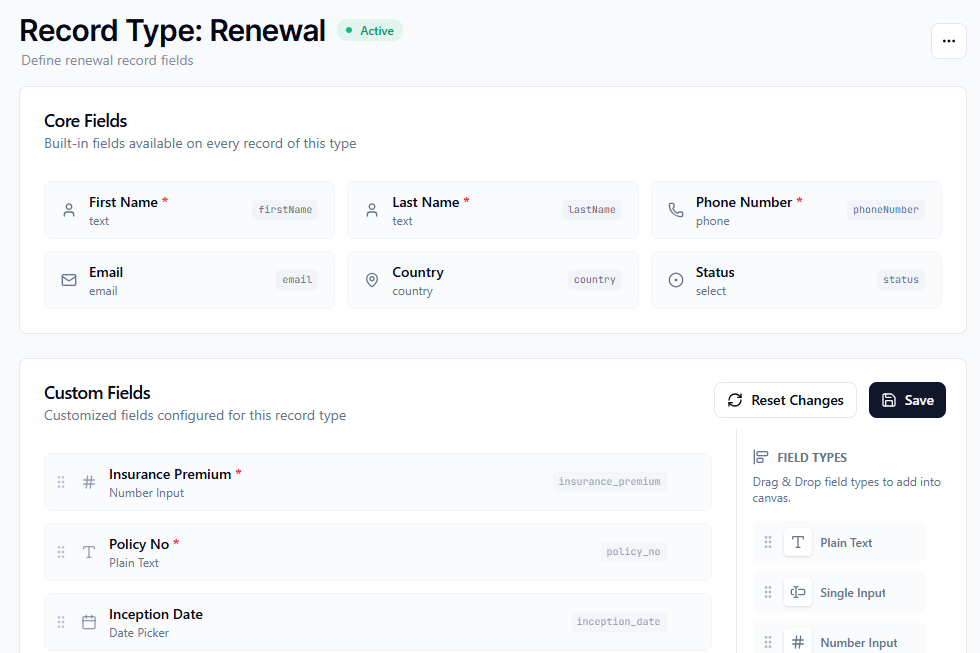Click the Date Picker type text
Image resolution: width=980 pixels, height=653 pixels.
click(x=139, y=633)
